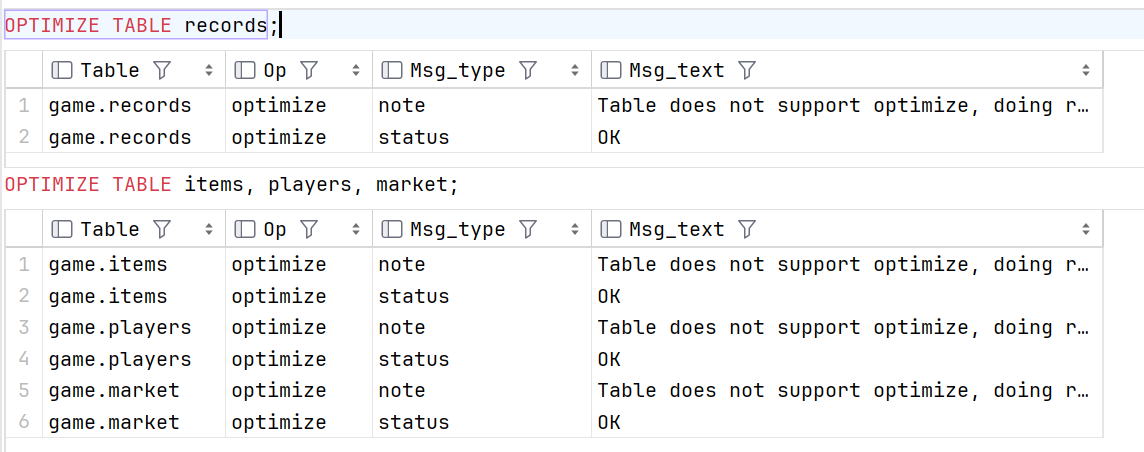Toggle sort arrows on first Table column
Viewport: 1144px width, 452px height.
point(210,71)
